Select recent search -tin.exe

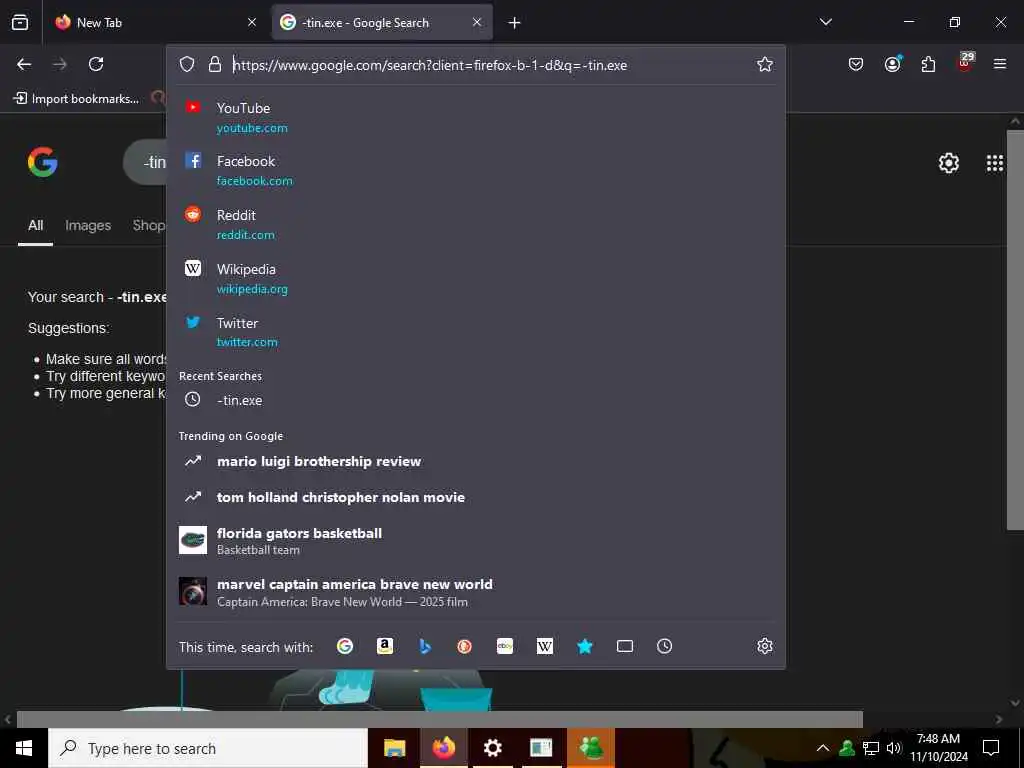[475, 400]
